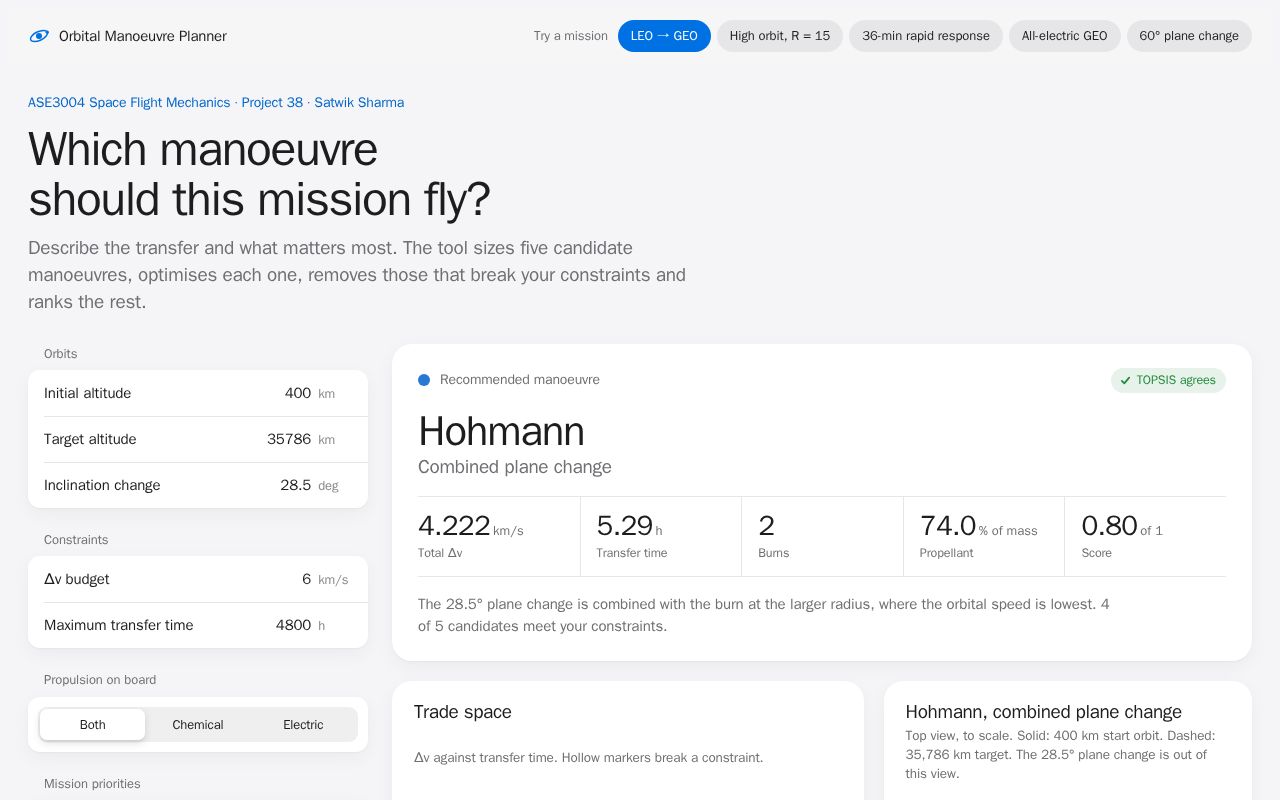This screenshot has height=800, width=1280.
Task: Choose the 36-min rapid response preset
Action: [x=926, y=36]
